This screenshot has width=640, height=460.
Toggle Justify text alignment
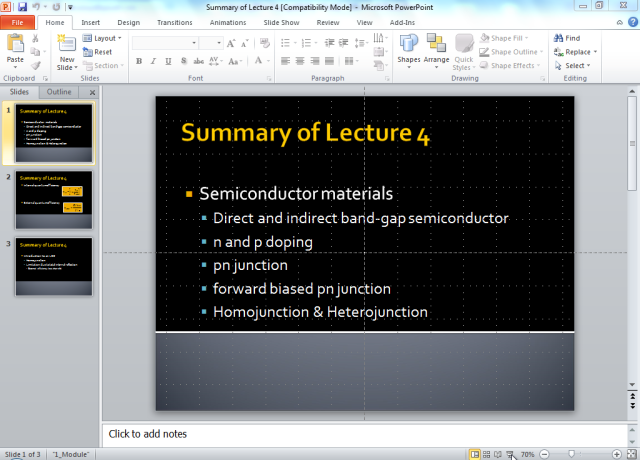pyautogui.click(x=329, y=61)
